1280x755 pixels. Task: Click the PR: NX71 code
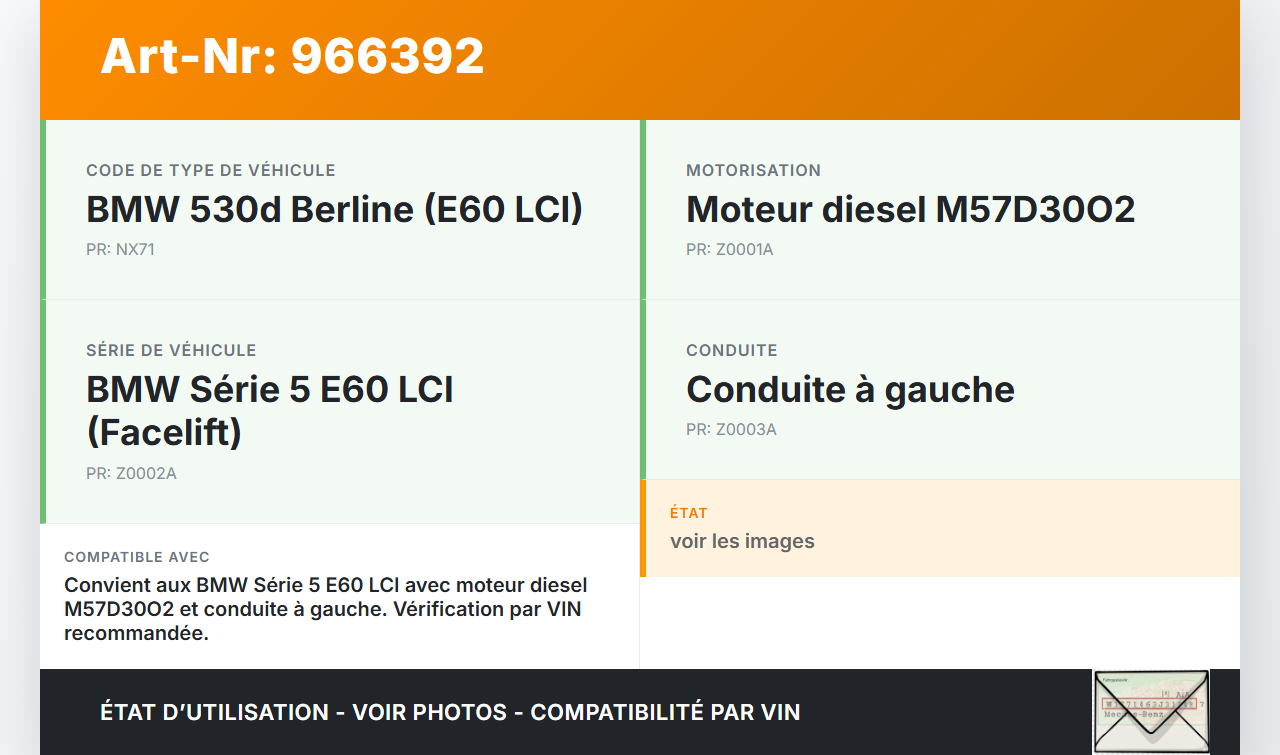click(120, 250)
